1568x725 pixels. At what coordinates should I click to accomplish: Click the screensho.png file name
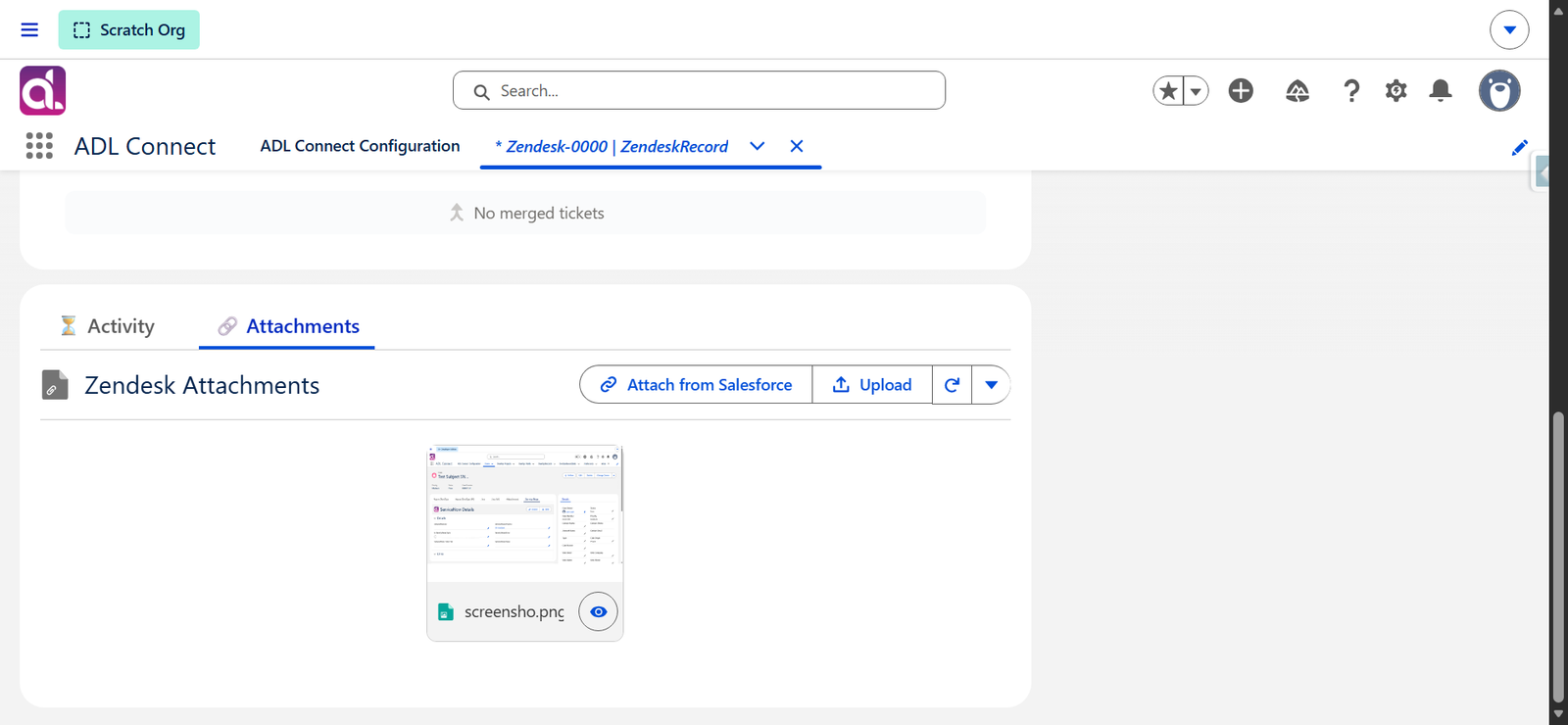click(x=514, y=611)
